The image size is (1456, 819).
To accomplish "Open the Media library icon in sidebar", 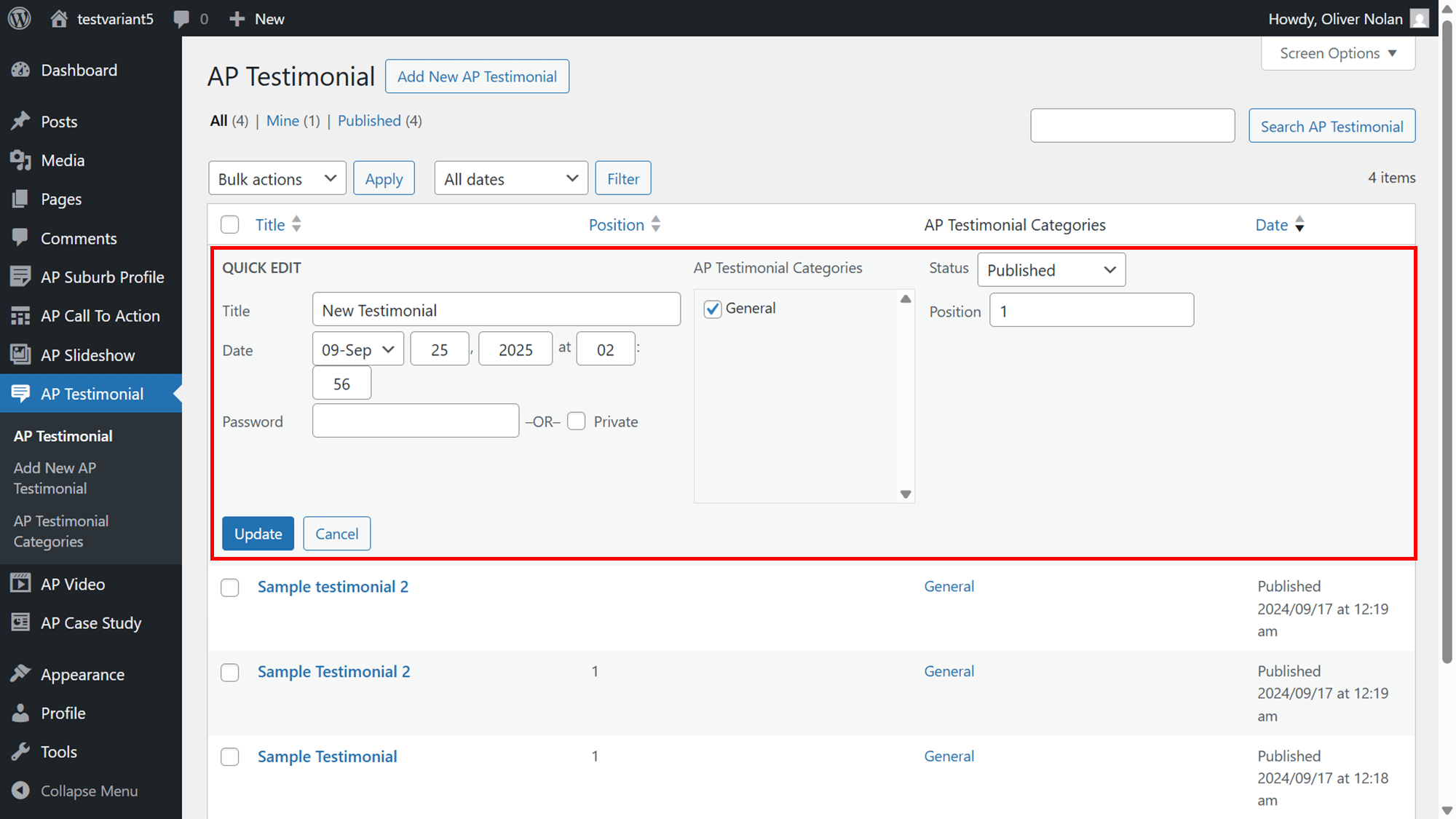I will (20, 160).
